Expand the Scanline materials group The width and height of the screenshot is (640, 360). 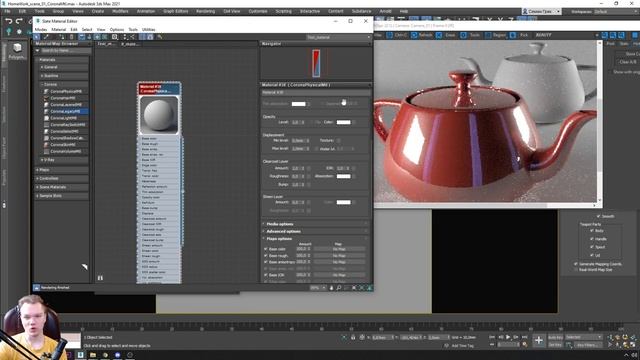coord(63,76)
